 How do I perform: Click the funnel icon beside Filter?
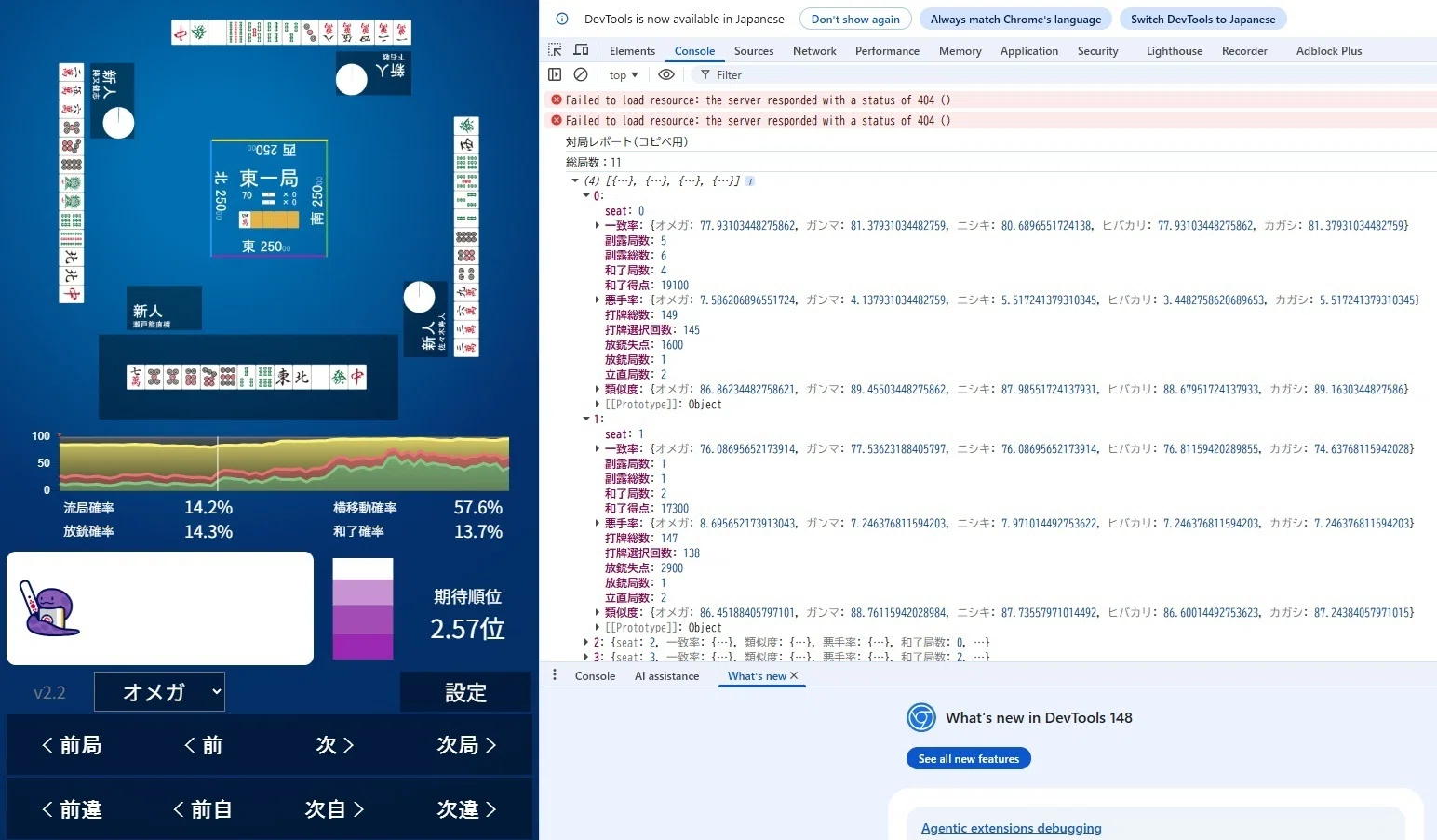pyautogui.click(x=705, y=74)
